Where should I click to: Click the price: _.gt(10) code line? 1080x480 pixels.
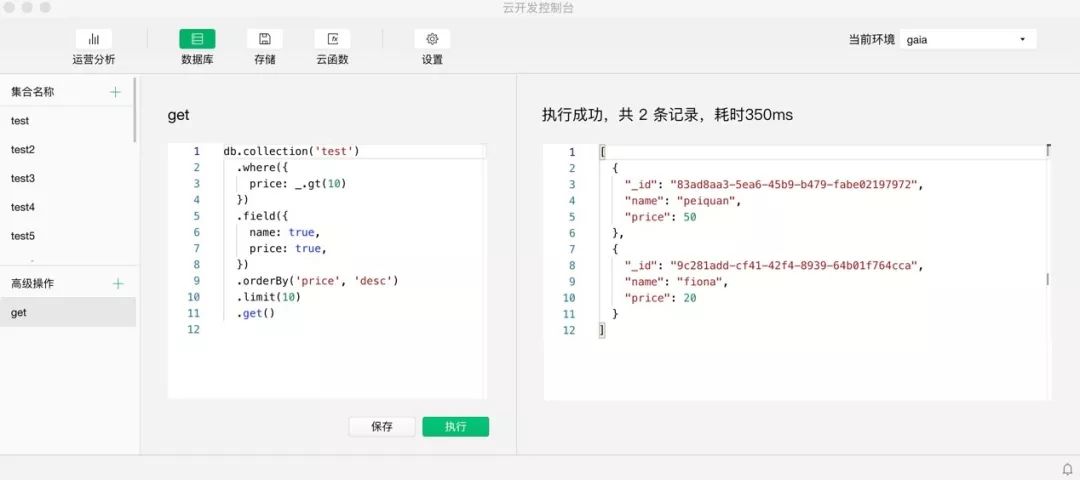(x=298, y=183)
